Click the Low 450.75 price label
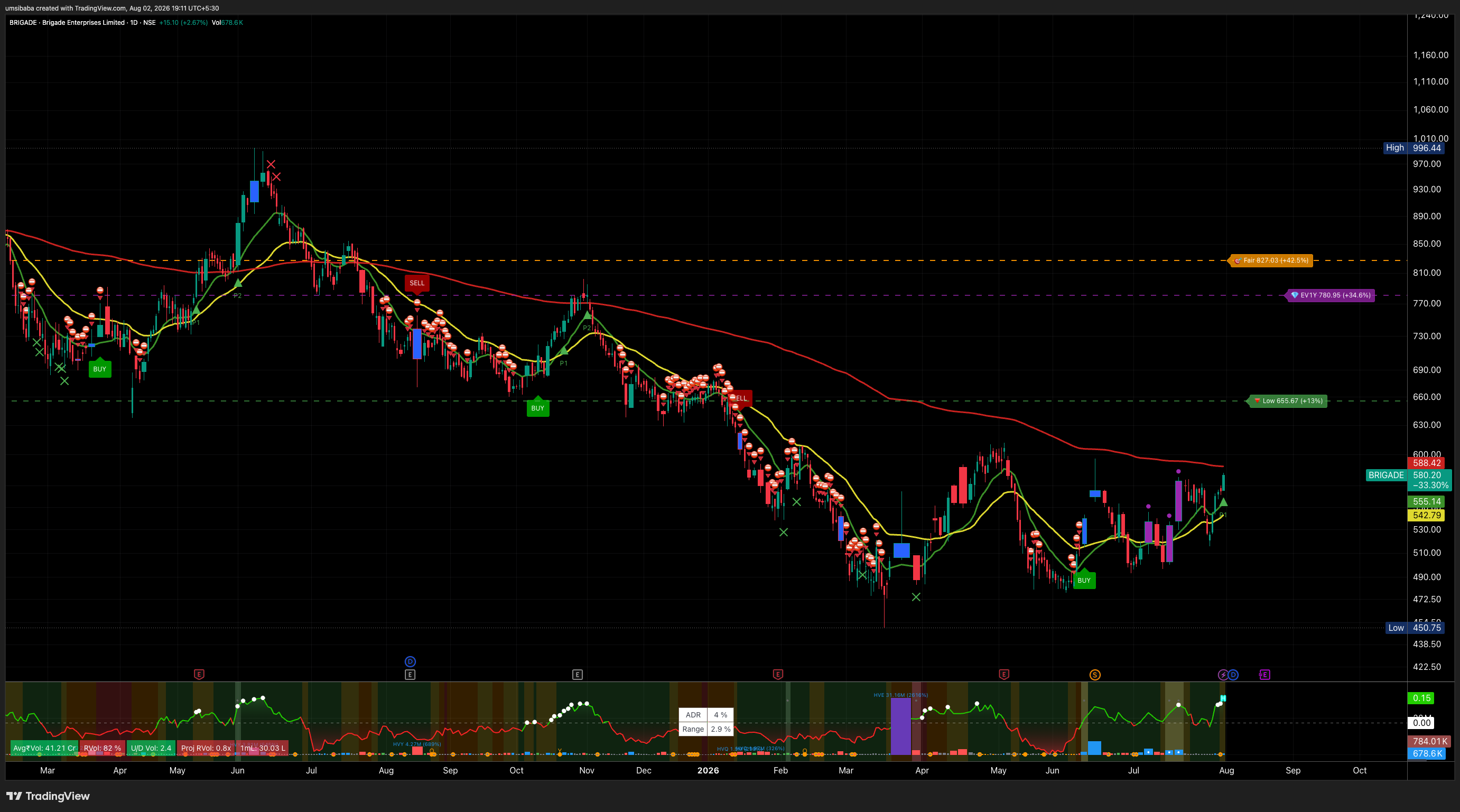This screenshot has width=1460, height=812. coord(1415,628)
